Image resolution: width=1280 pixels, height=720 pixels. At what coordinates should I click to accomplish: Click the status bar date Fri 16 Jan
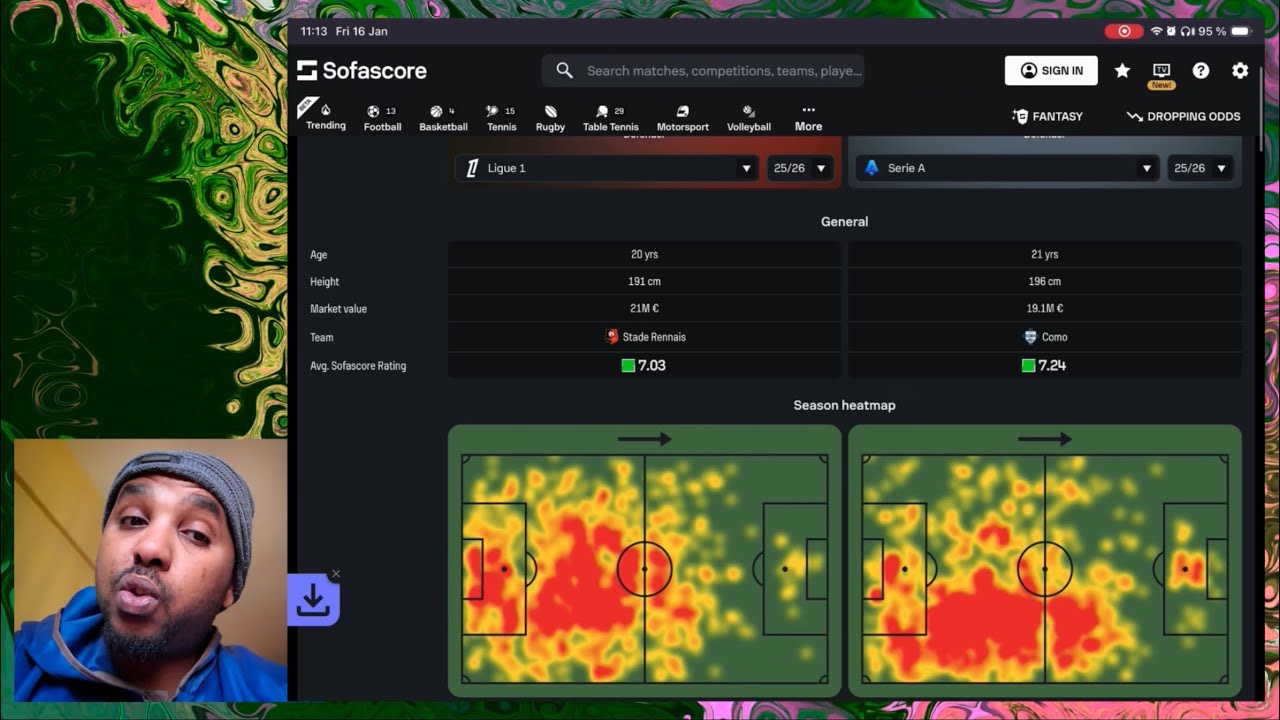coord(362,31)
